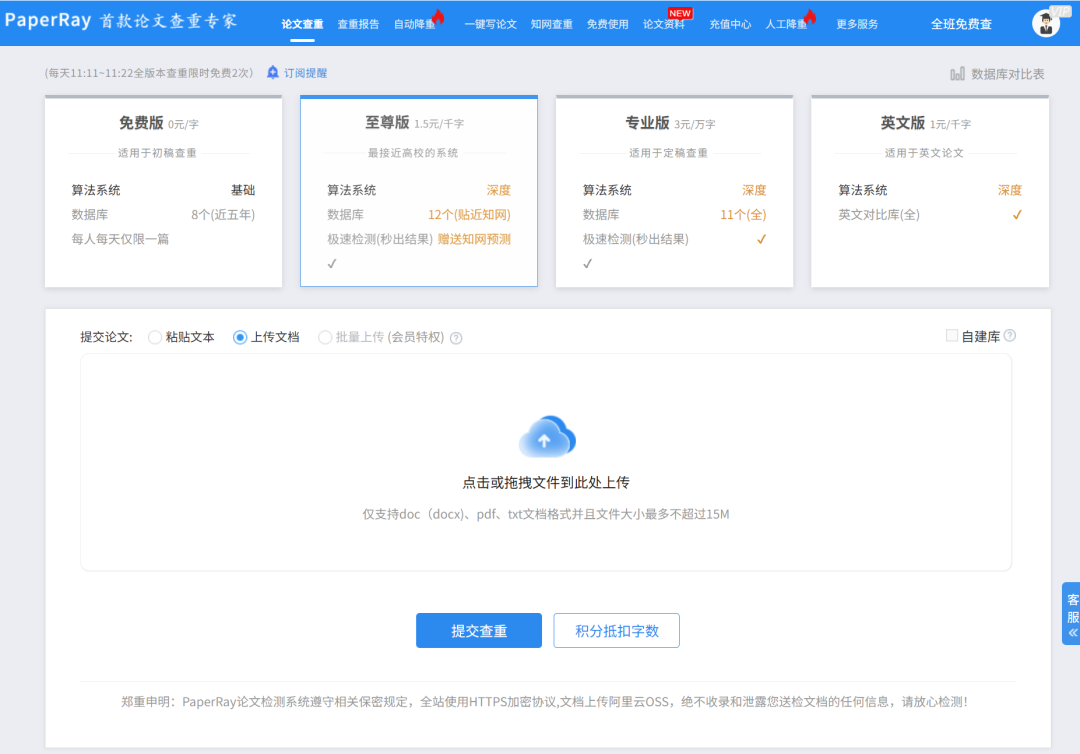
Task: Open the 更多服务 menu
Action: (857, 24)
